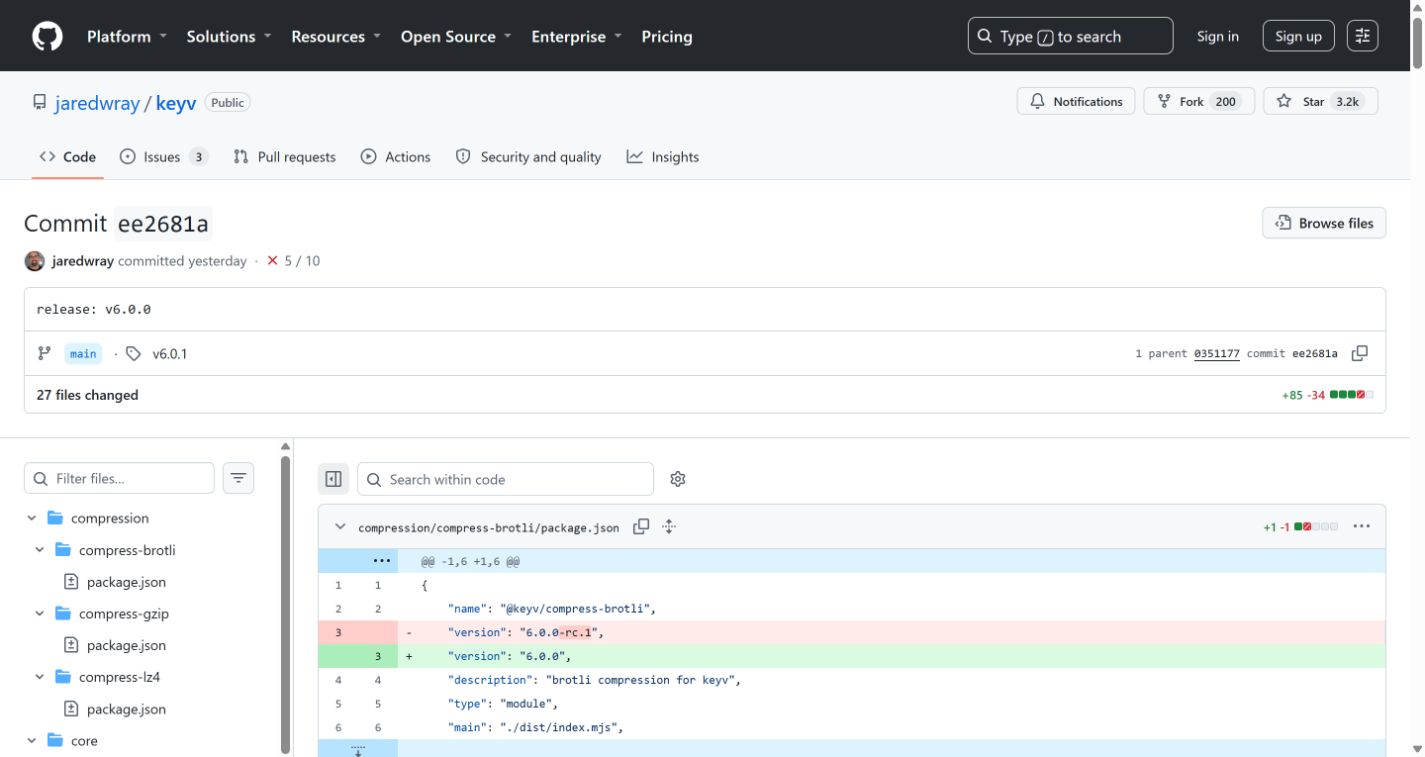1425x757 pixels.
Task: Open parent commit 0351177
Action: 1218,354
